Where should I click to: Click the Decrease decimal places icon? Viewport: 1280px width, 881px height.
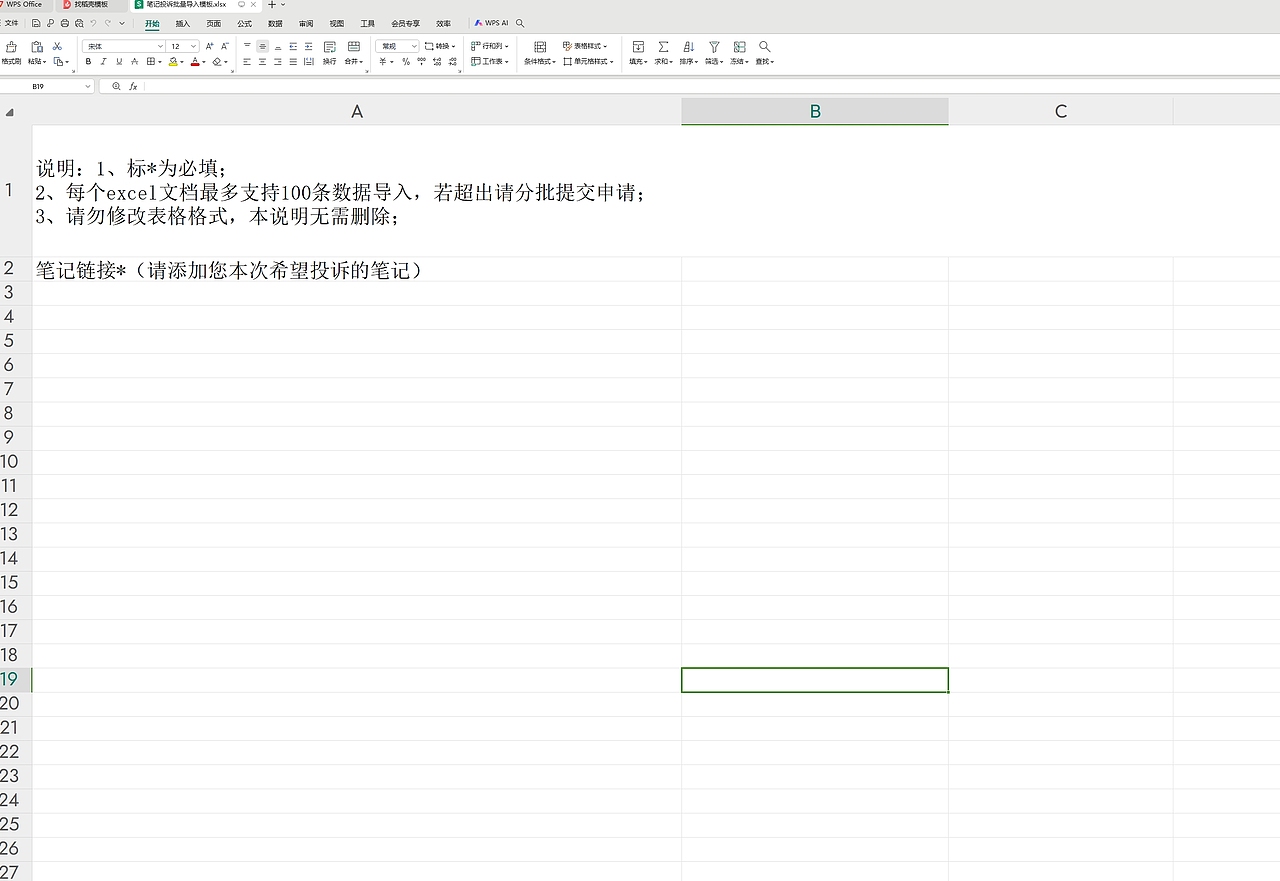(x=453, y=62)
